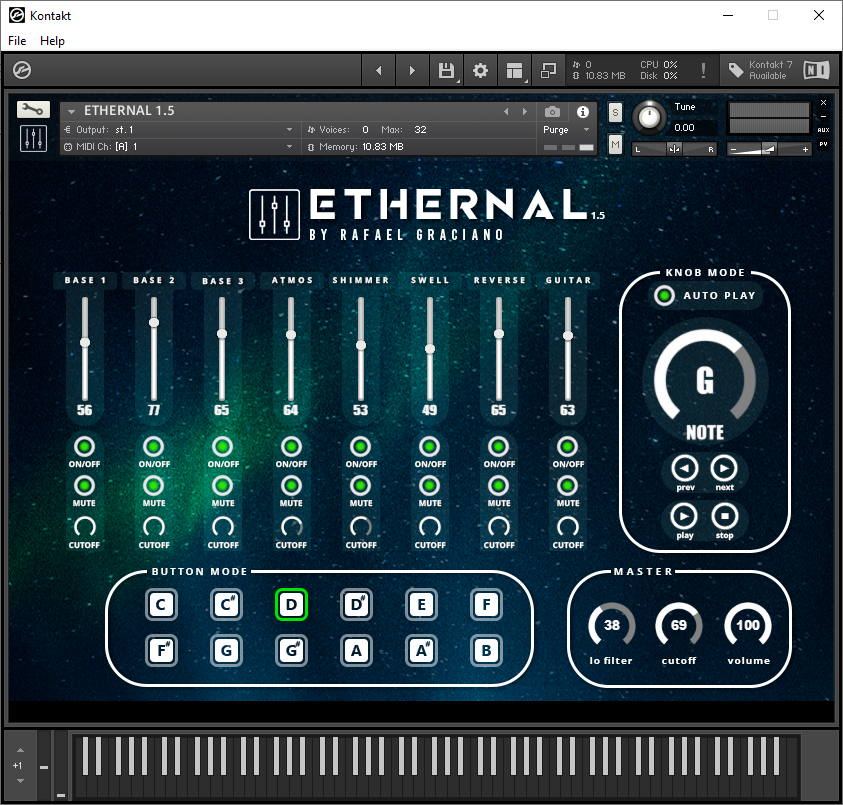Switch ON/OFF for the SHIMMER channel
The width and height of the screenshot is (843, 805).
tap(360, 446)
